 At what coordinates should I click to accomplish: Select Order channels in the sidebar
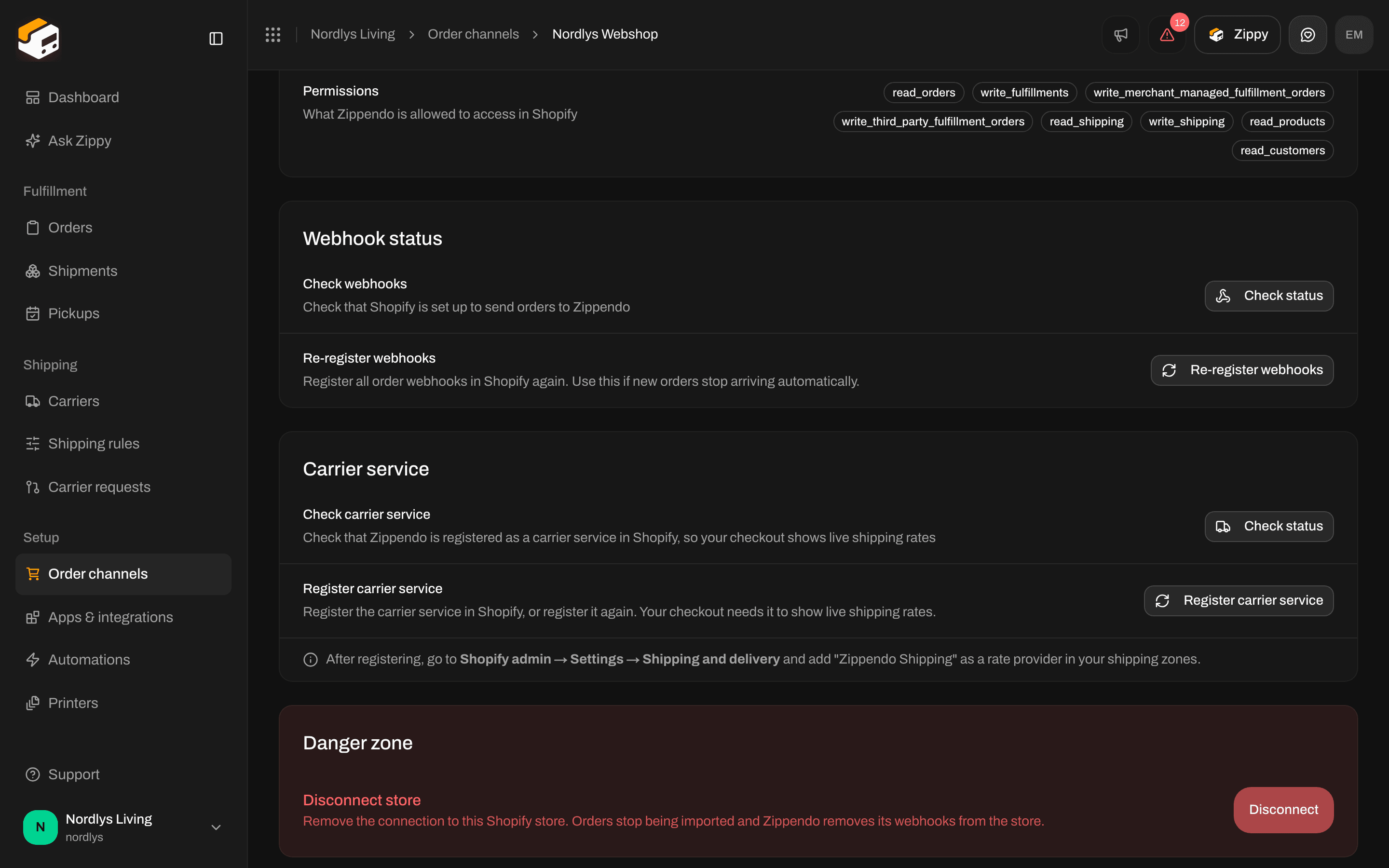tap(123, 574)
